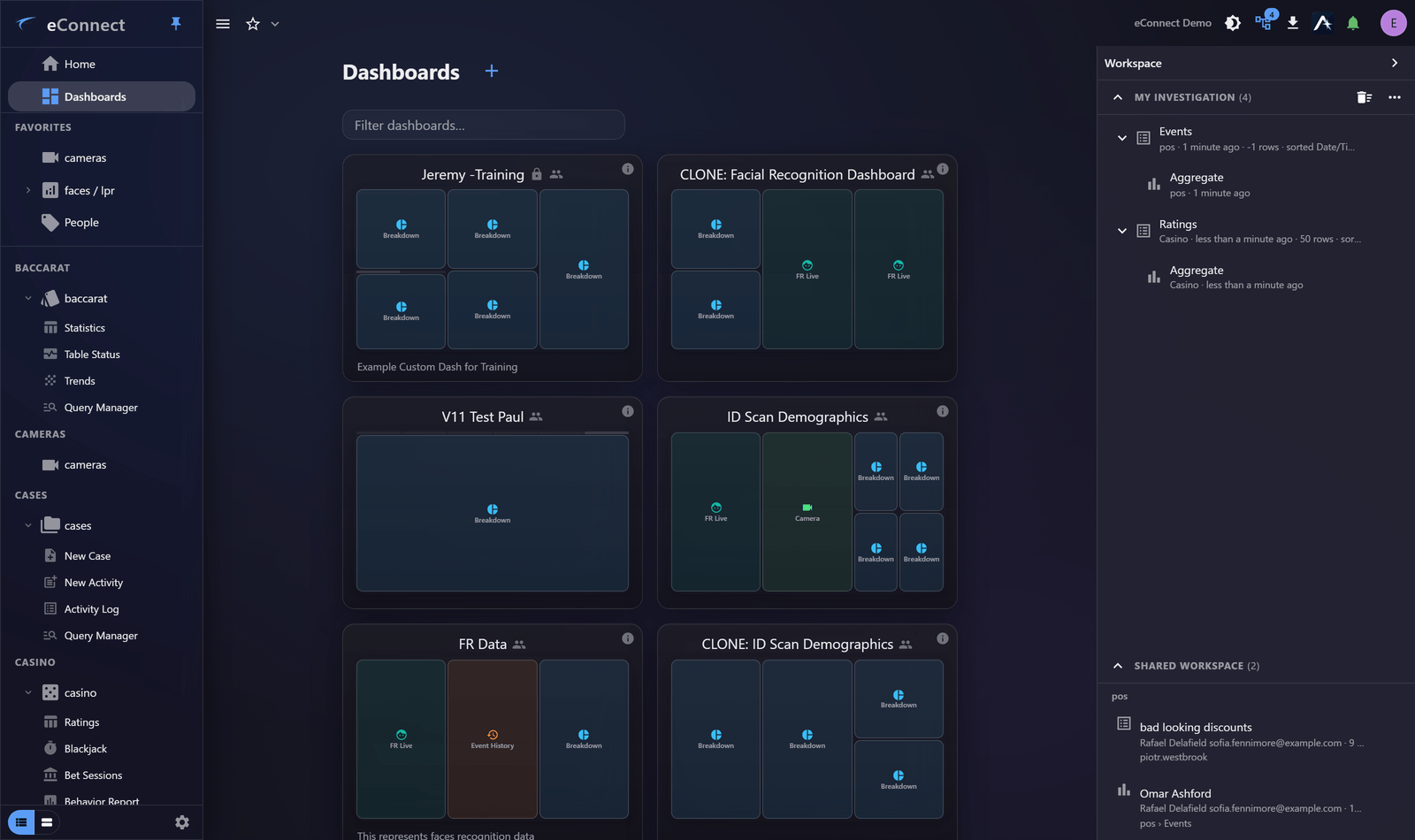
Task: Collapse the Events workspace item
Action: [1122, 138]
